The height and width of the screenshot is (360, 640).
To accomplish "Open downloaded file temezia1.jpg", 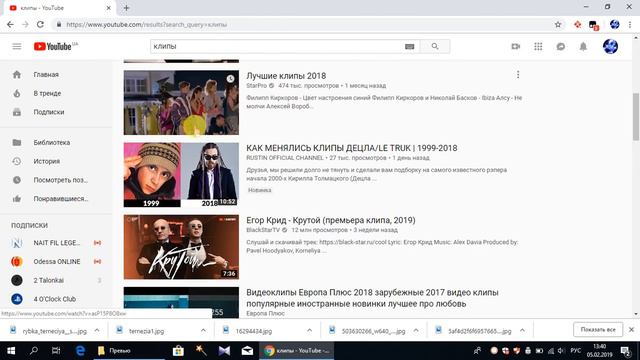I will pos(146,331).
